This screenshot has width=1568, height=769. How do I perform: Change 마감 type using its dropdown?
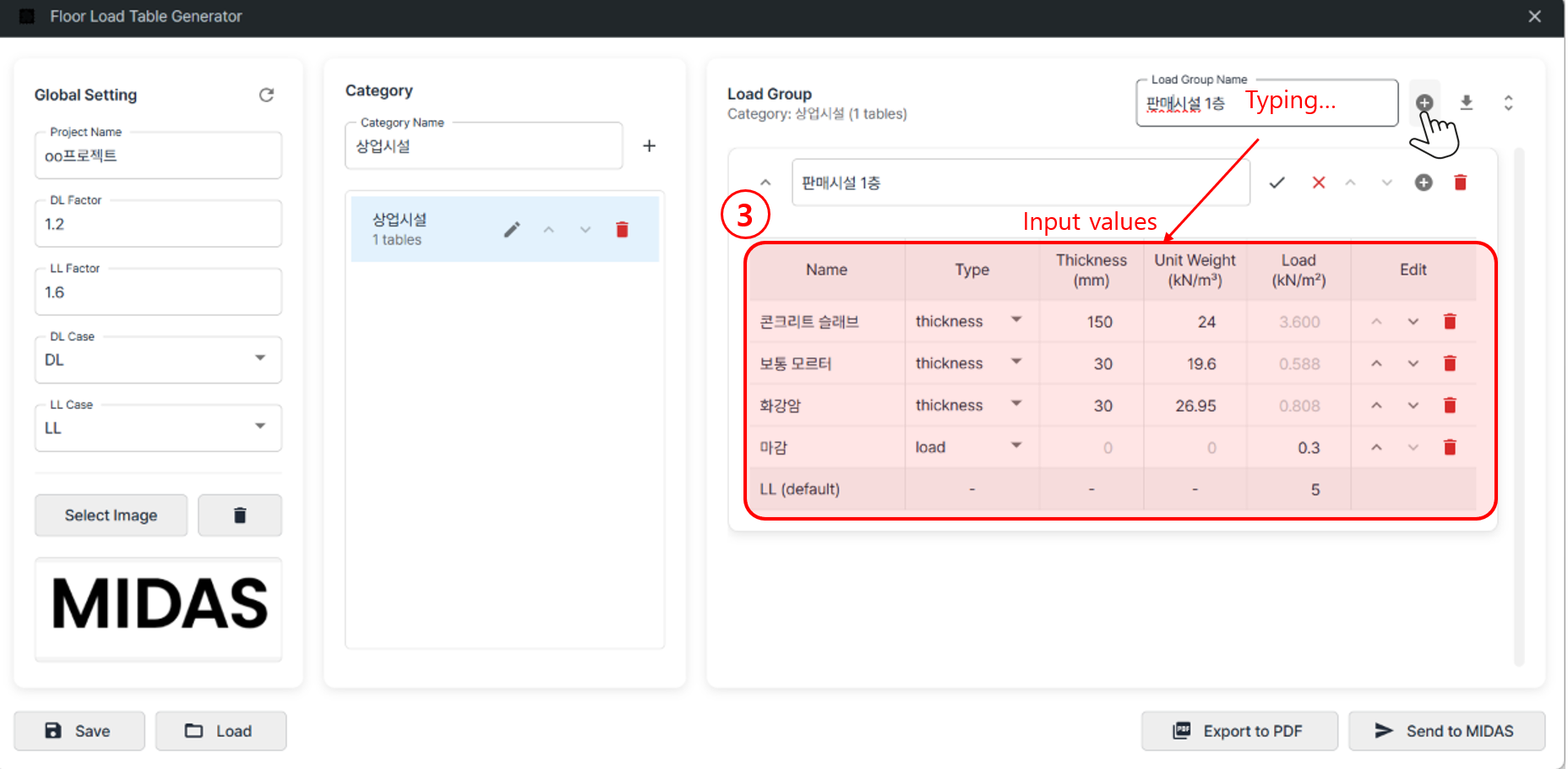click(1016, 446)
